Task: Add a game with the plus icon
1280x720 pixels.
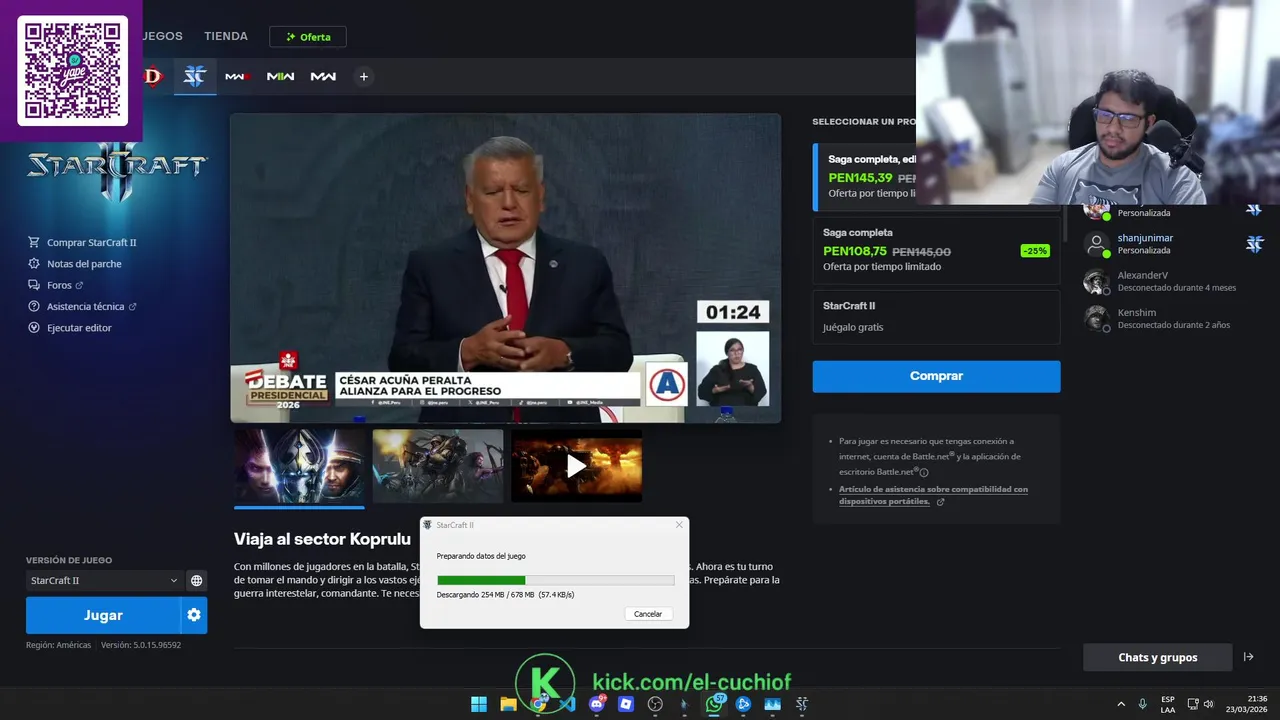Action: (x=364, y=77)
